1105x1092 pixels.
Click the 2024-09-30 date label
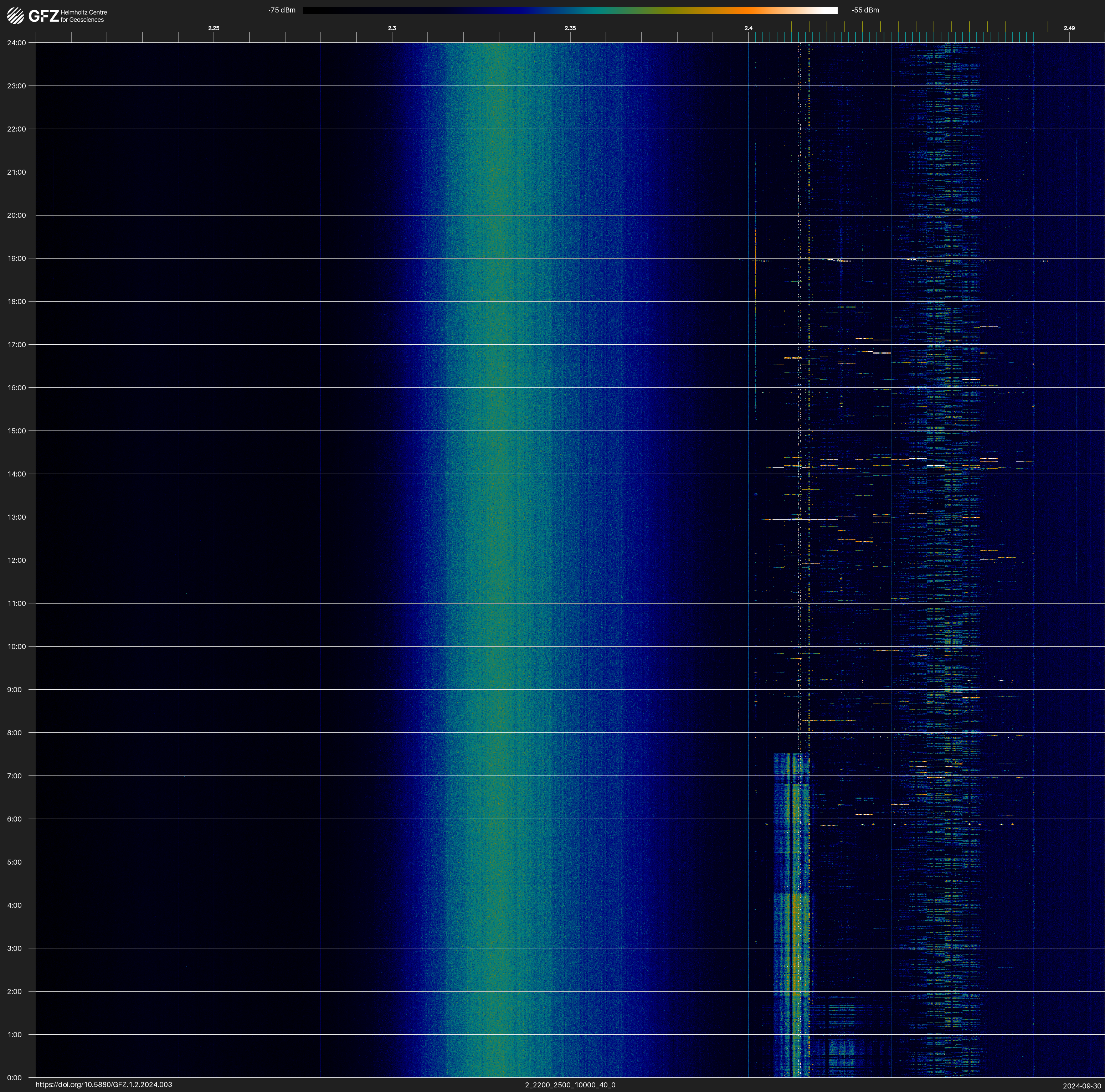click(1081, 1085)
